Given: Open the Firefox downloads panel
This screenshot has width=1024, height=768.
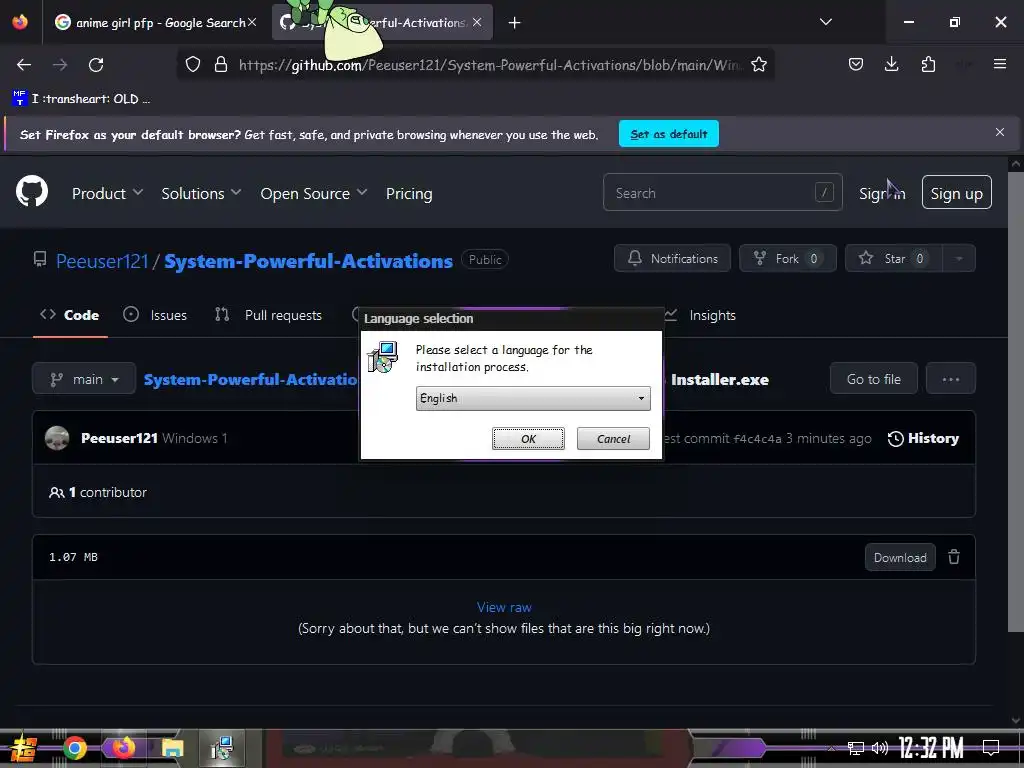Looking at the screenshot, I should point(891,64).
